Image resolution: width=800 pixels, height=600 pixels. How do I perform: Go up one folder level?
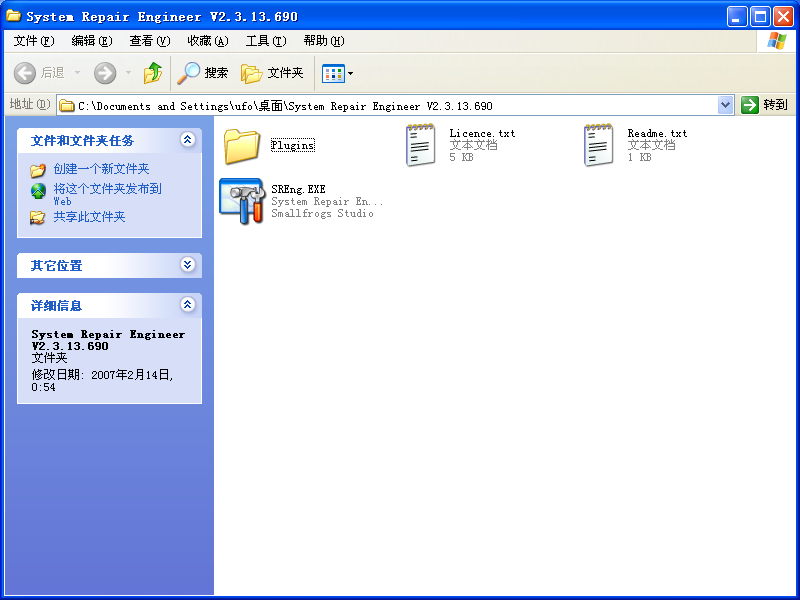click(x=153, y=73)
